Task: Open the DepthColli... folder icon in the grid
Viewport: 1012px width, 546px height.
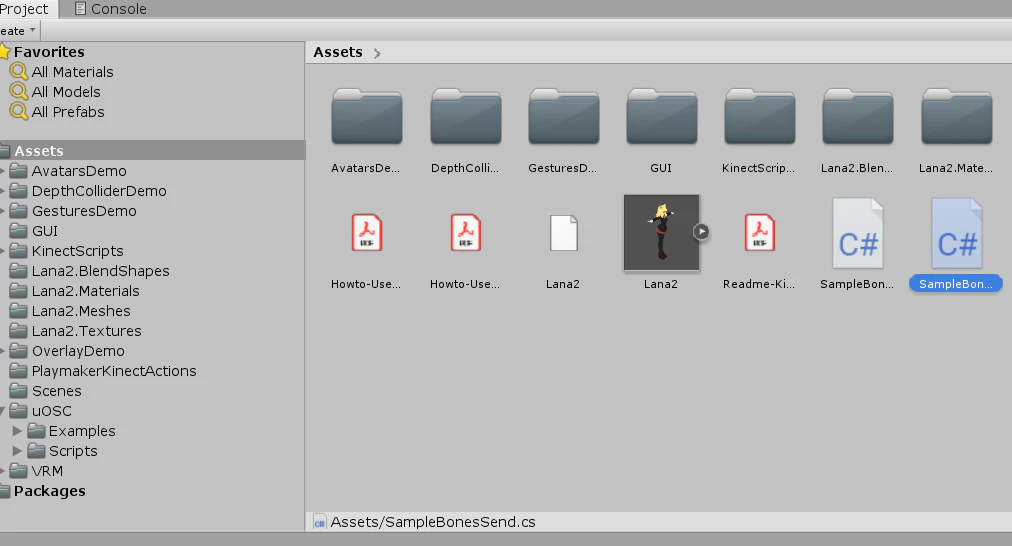Action: pyautogui.click(x=465, y=117)
